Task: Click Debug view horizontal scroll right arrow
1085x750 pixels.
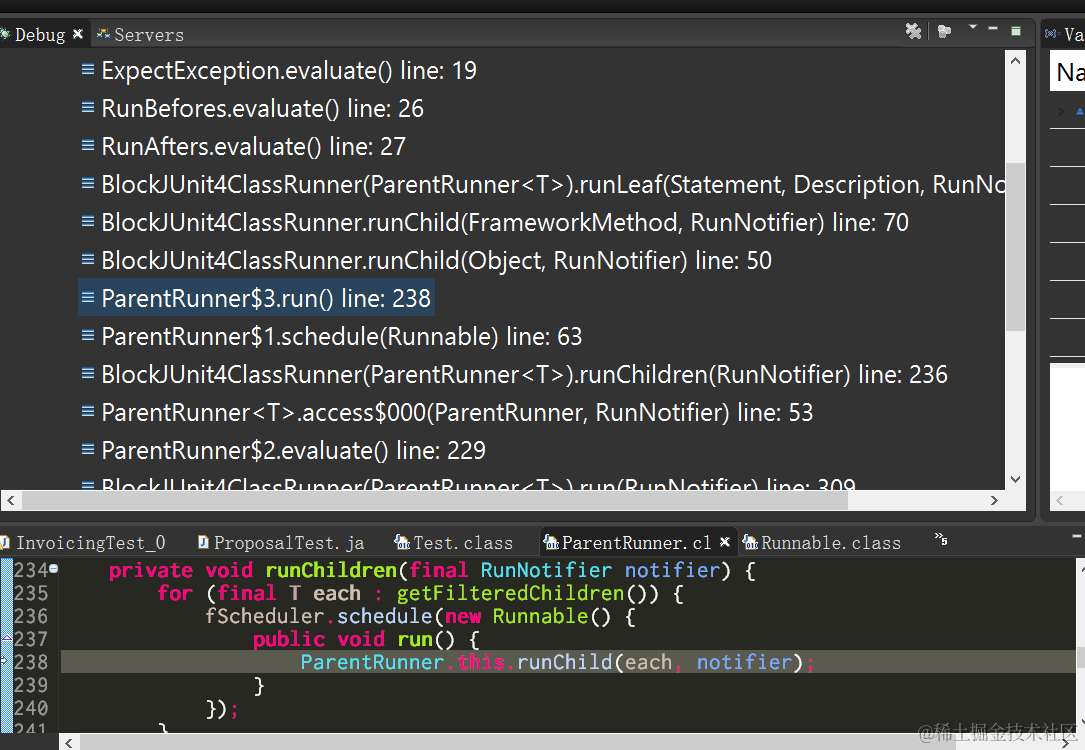Action: (994, 500)
